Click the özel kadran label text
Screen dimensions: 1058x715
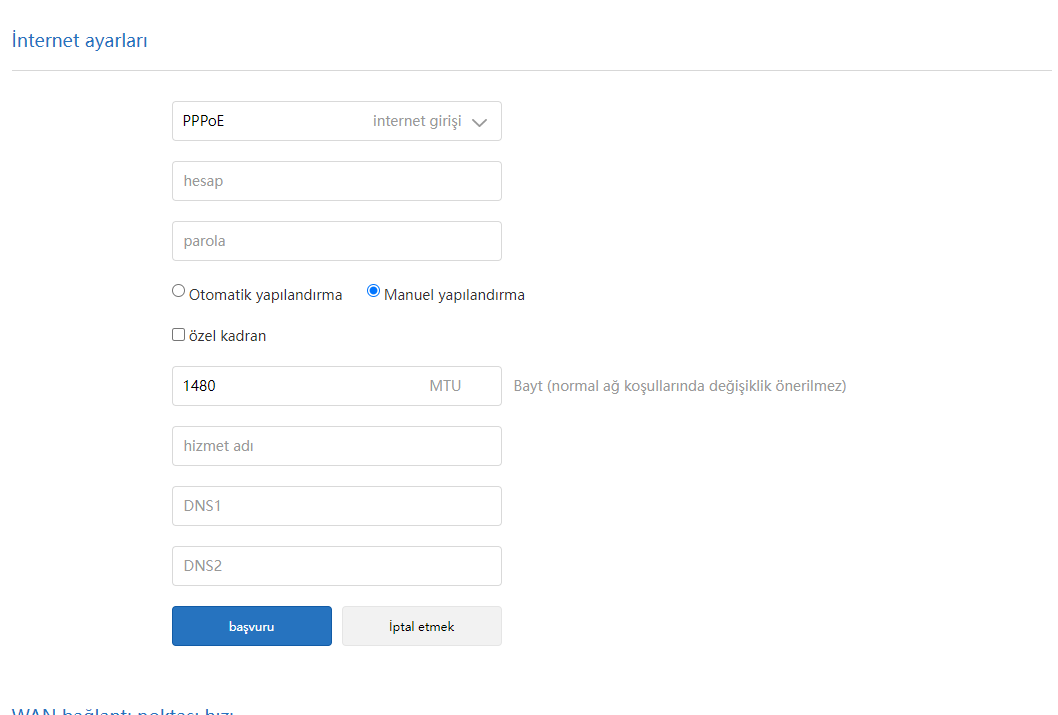pyautogui.click(x=227, y=336)
